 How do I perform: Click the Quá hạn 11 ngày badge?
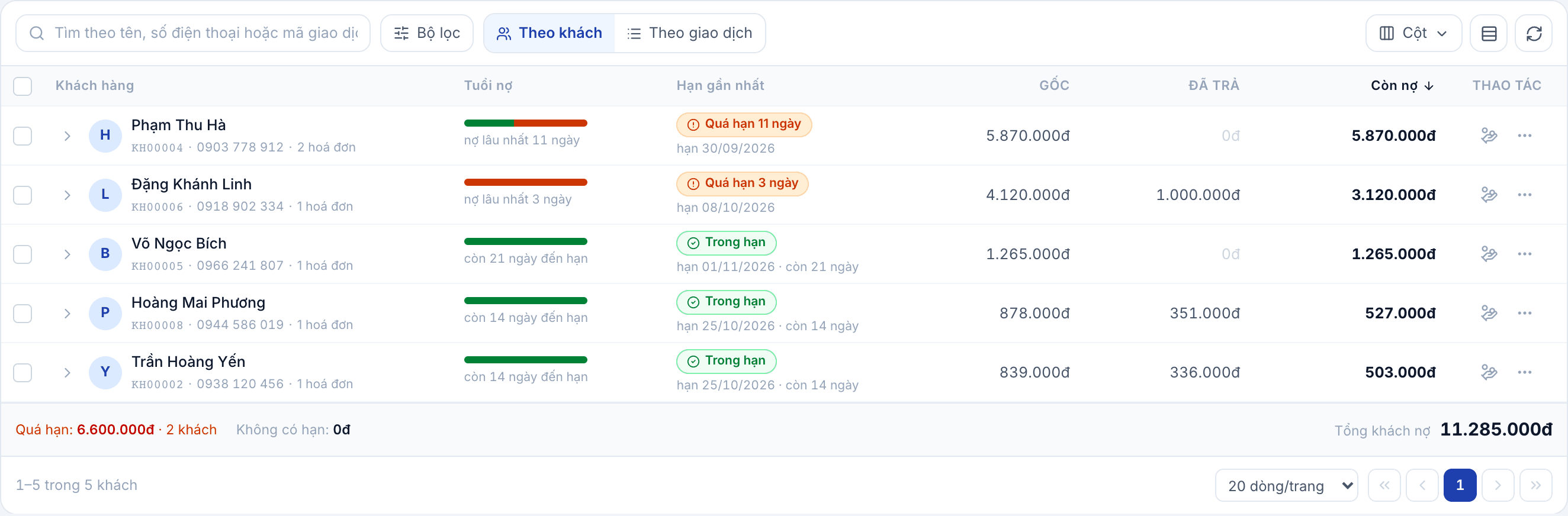click(x=744, y=124)
